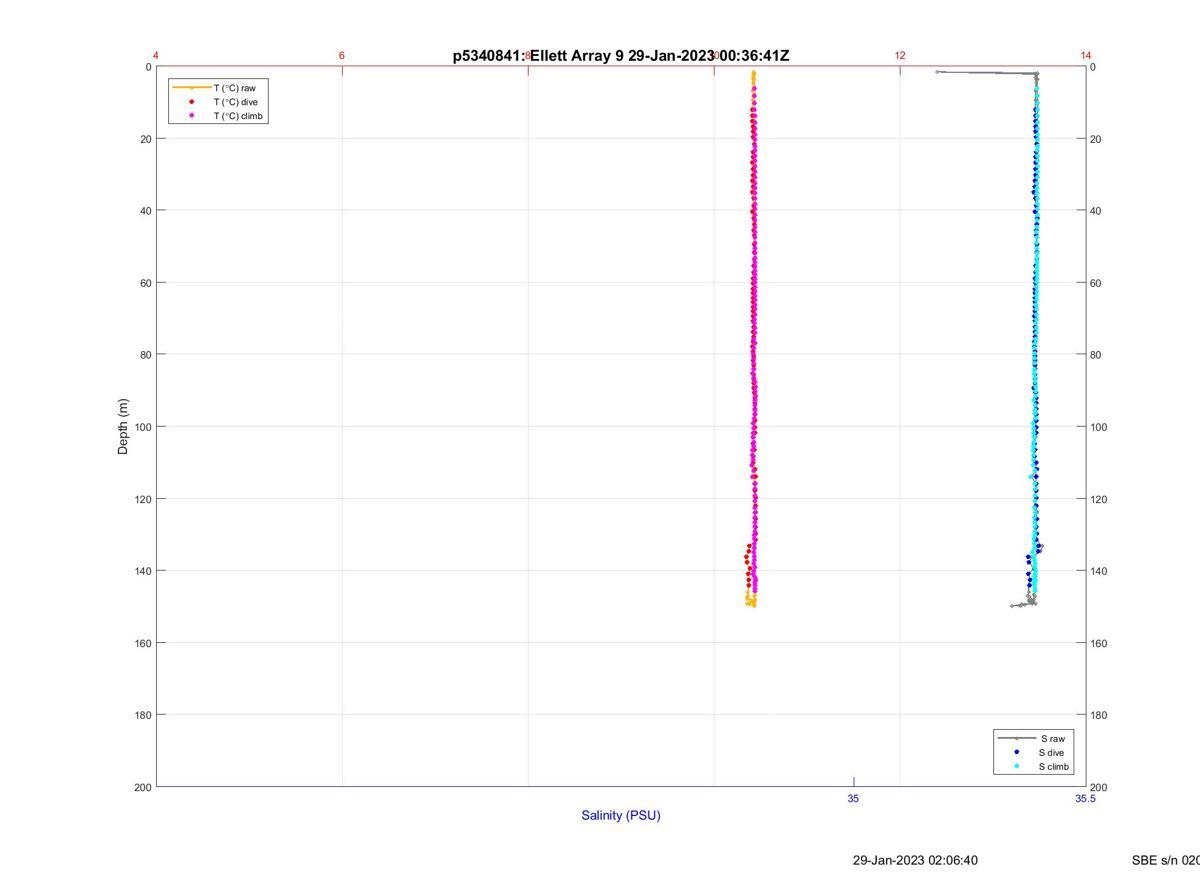The width and height of the screenshot is (1200, 885).
Task: Click the left depth tick label '60'
Action: 146,283
